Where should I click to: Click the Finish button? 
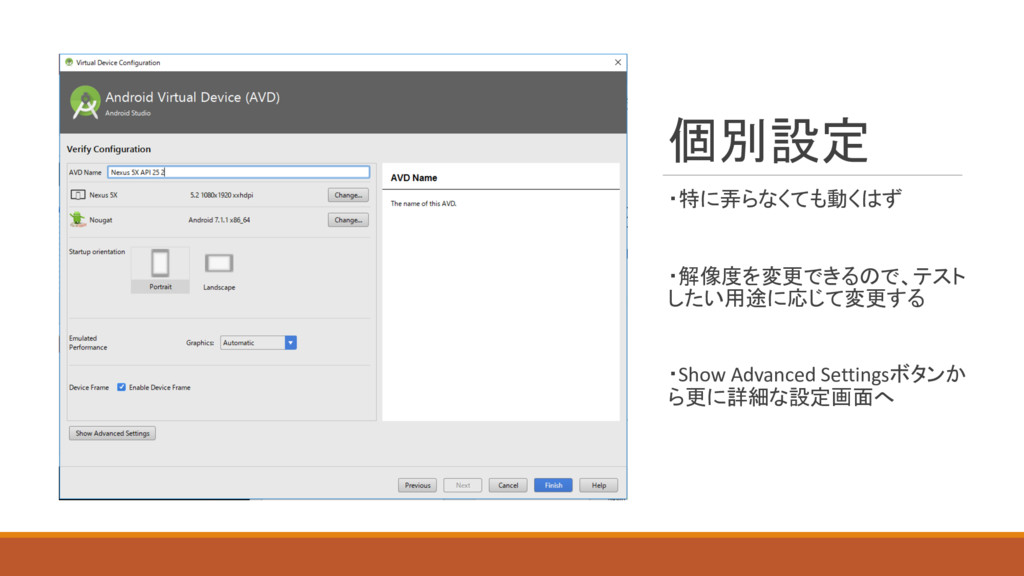point(553,485)
